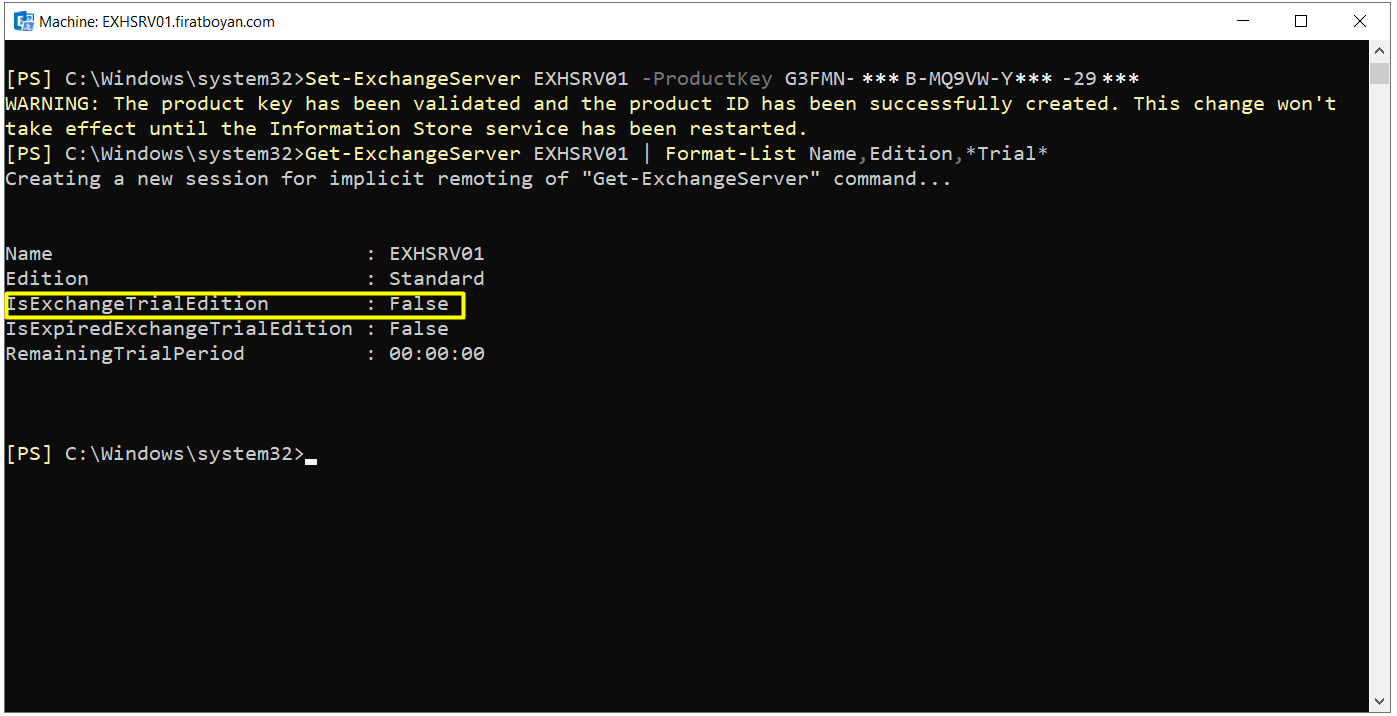Image resolution: width=1397 pixels, height=716 pixels.
Task: Click the last empty prompt line with the cursor
Action: coord(161,454)
